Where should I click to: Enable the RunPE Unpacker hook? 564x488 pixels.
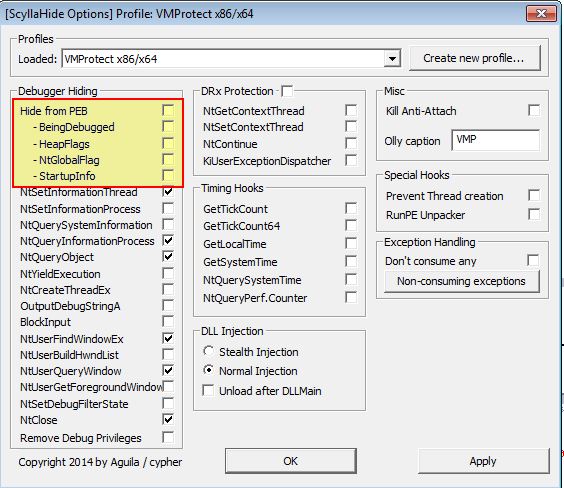click(534, 214)
